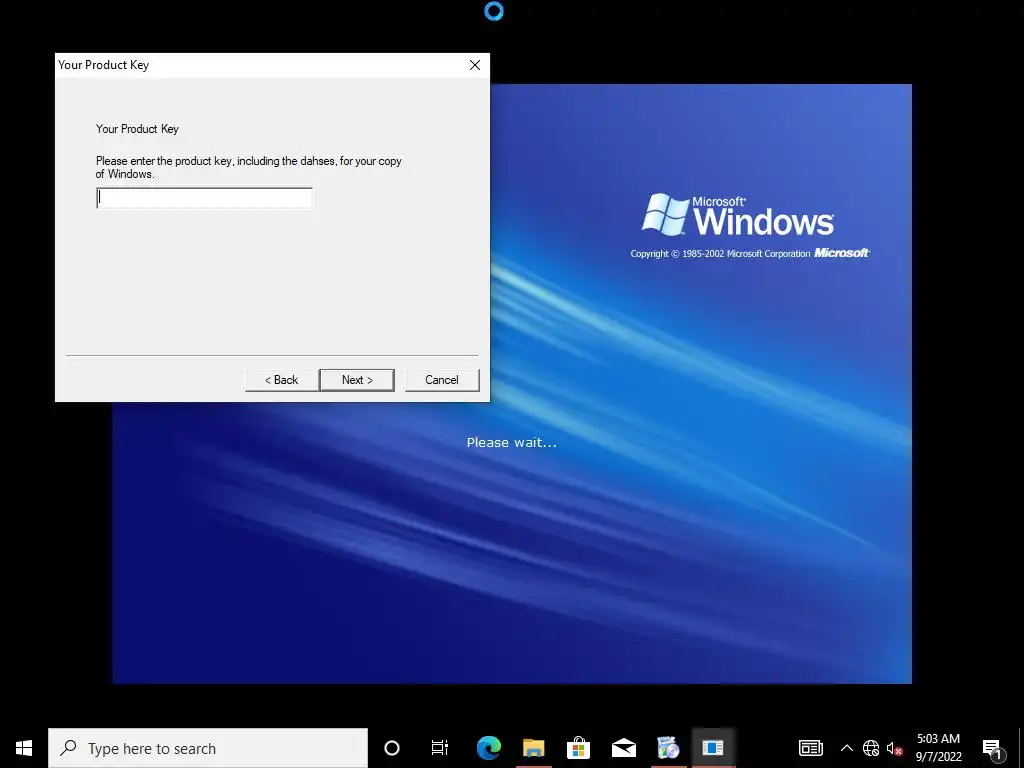
Task: Cancel the product key dialog
Action: coord(442,380)
